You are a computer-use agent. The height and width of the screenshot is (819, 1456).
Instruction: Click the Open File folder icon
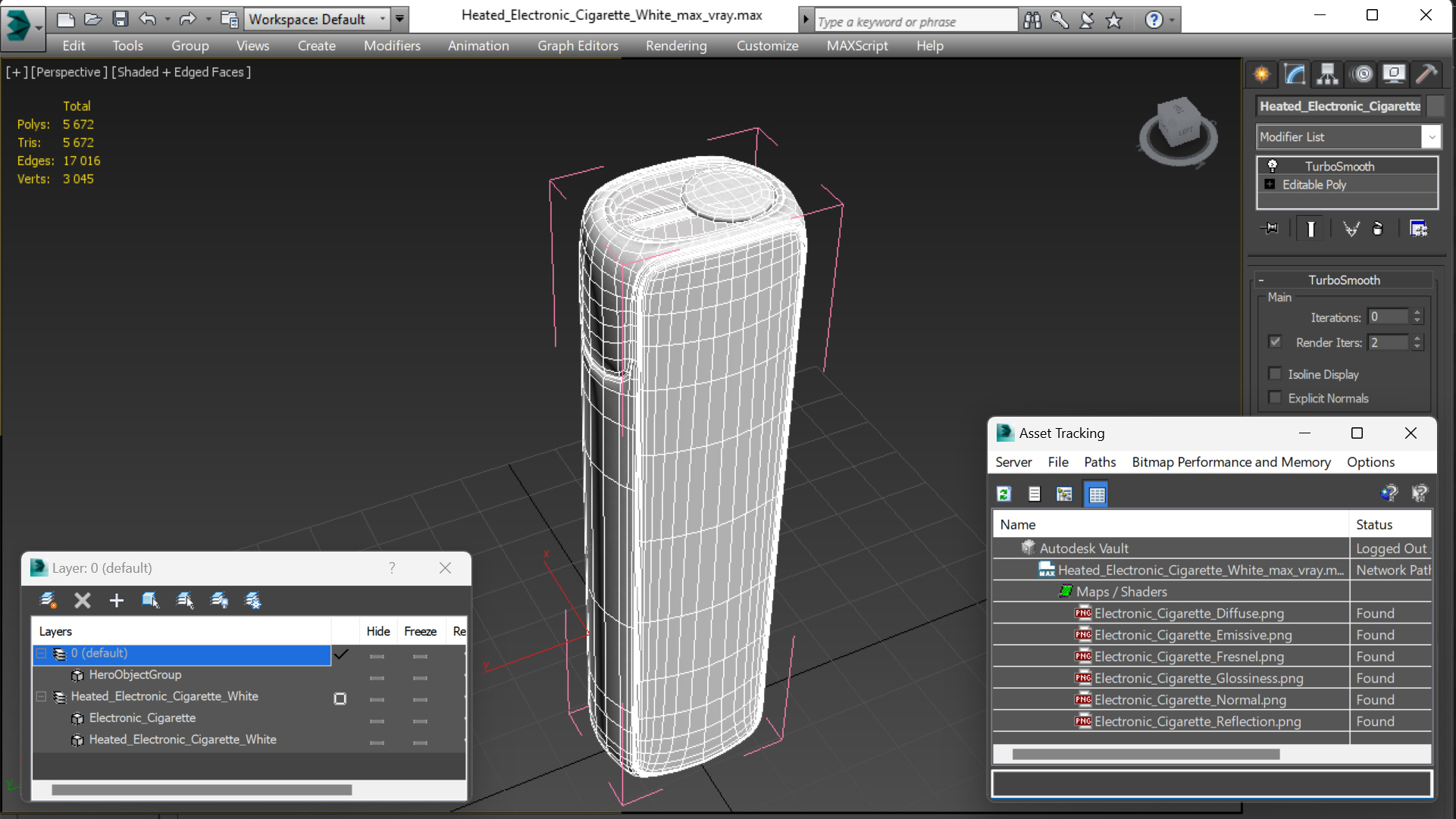(x=93, y=19)
